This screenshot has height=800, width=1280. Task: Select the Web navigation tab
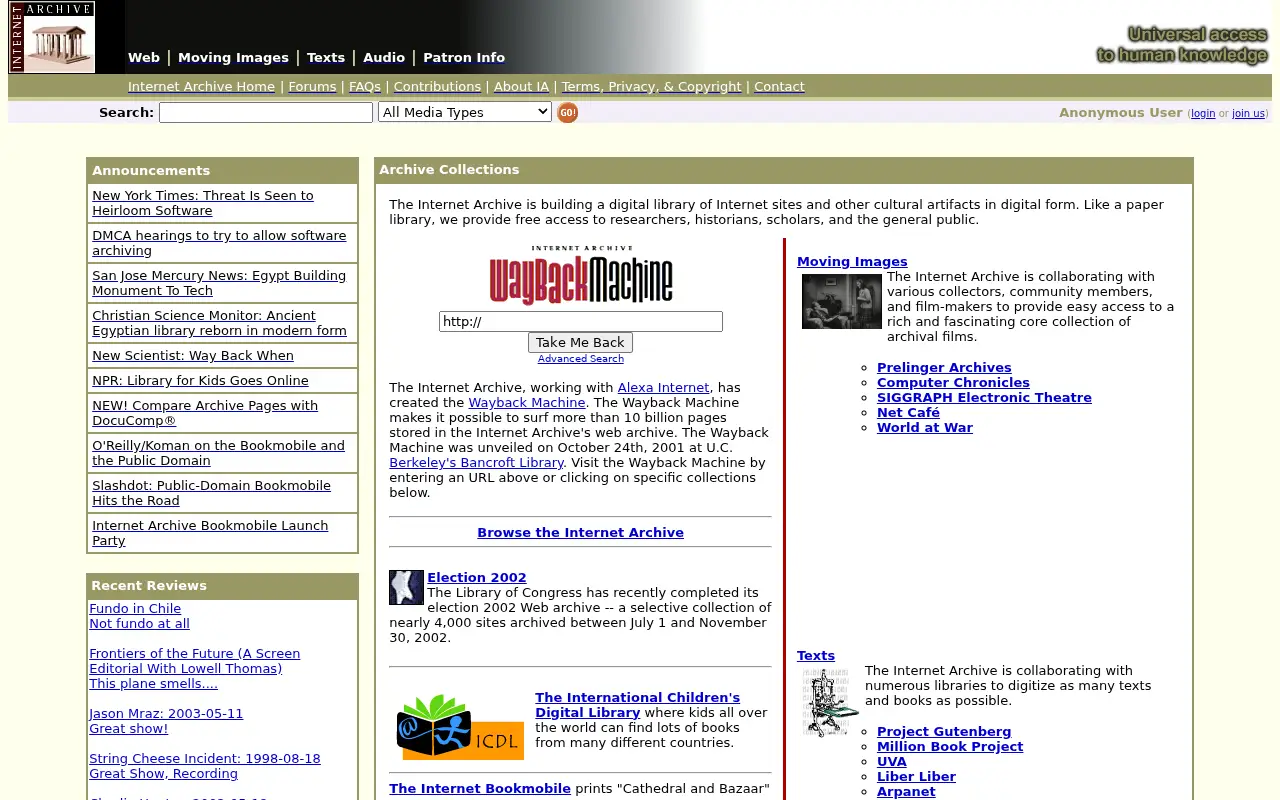[x=144, y=58]
